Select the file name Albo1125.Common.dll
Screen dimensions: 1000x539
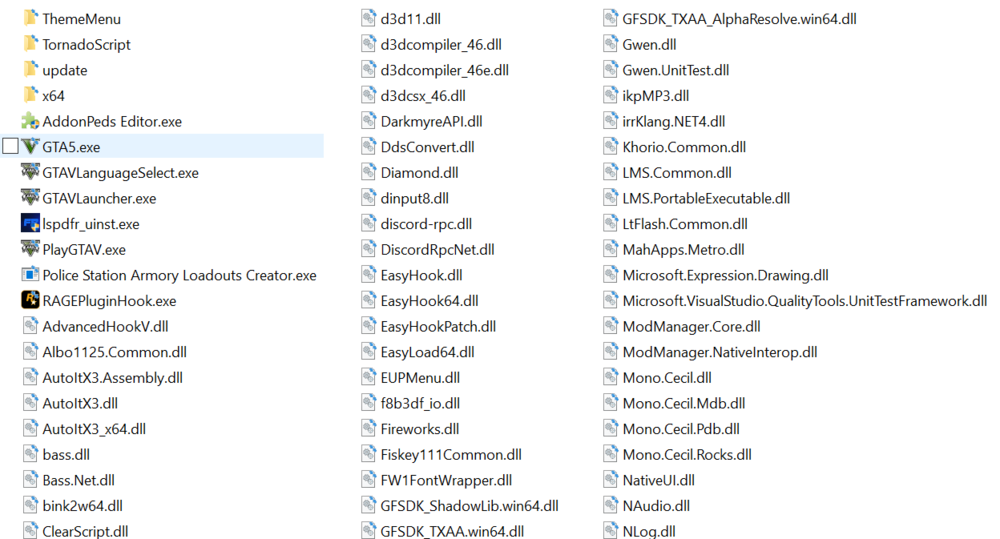click(x=115, y=352)
